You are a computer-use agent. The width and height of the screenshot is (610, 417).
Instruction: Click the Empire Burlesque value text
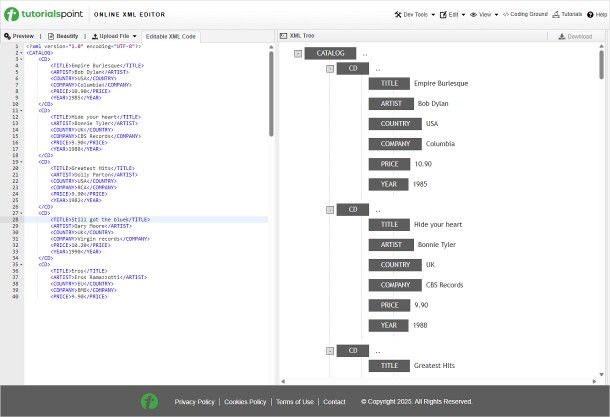441,84
